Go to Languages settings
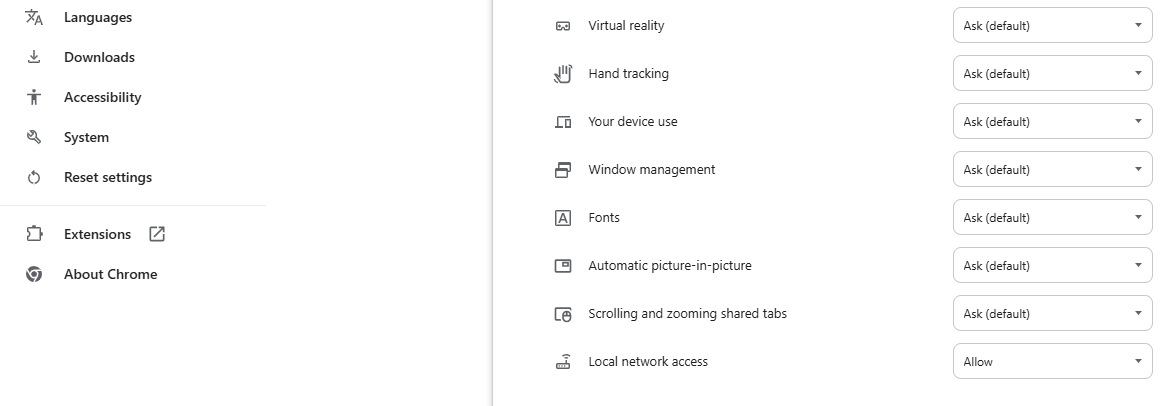 click(98, 18)
